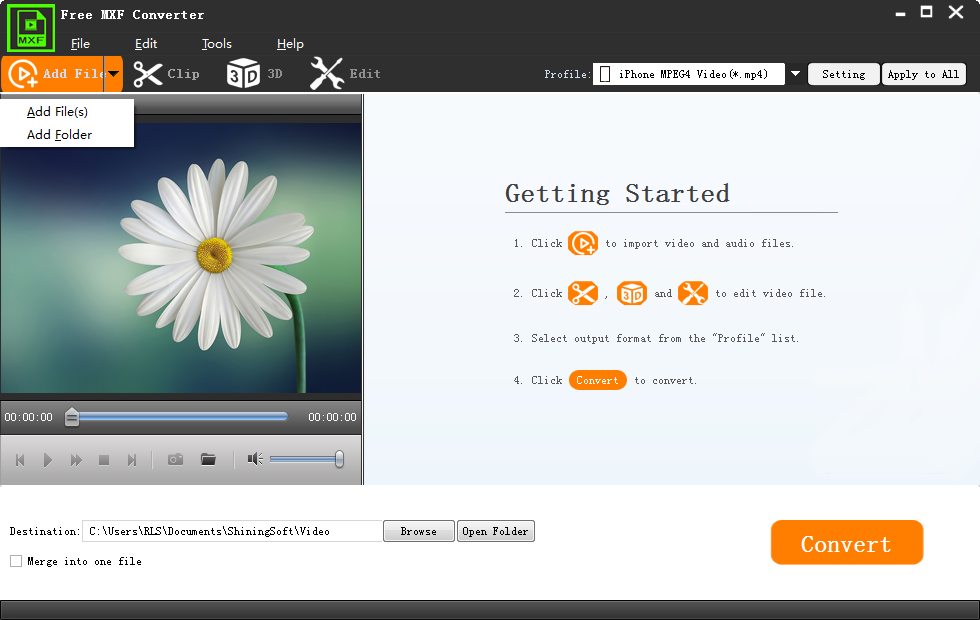980x620 pixels.
Task: Take a snapshot with camera icon
Action: (x=175, y=459)
